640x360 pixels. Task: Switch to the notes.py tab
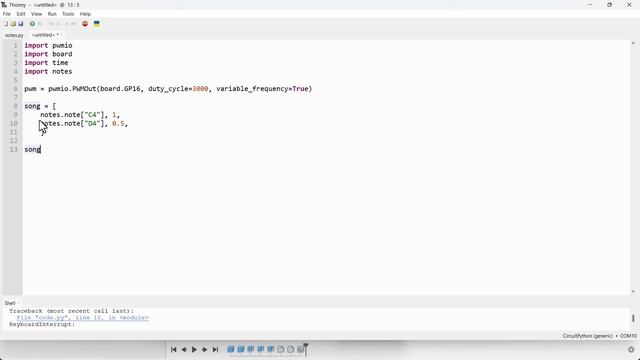(14, 36)
